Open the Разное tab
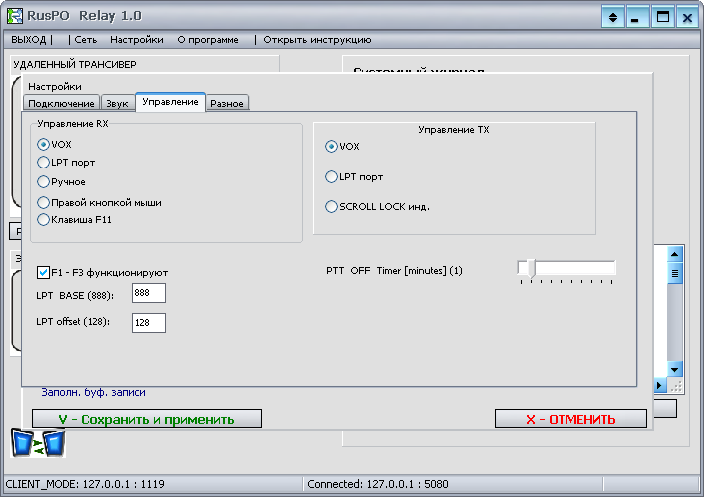Screen dimensions: 704x497 coord(227,103)
